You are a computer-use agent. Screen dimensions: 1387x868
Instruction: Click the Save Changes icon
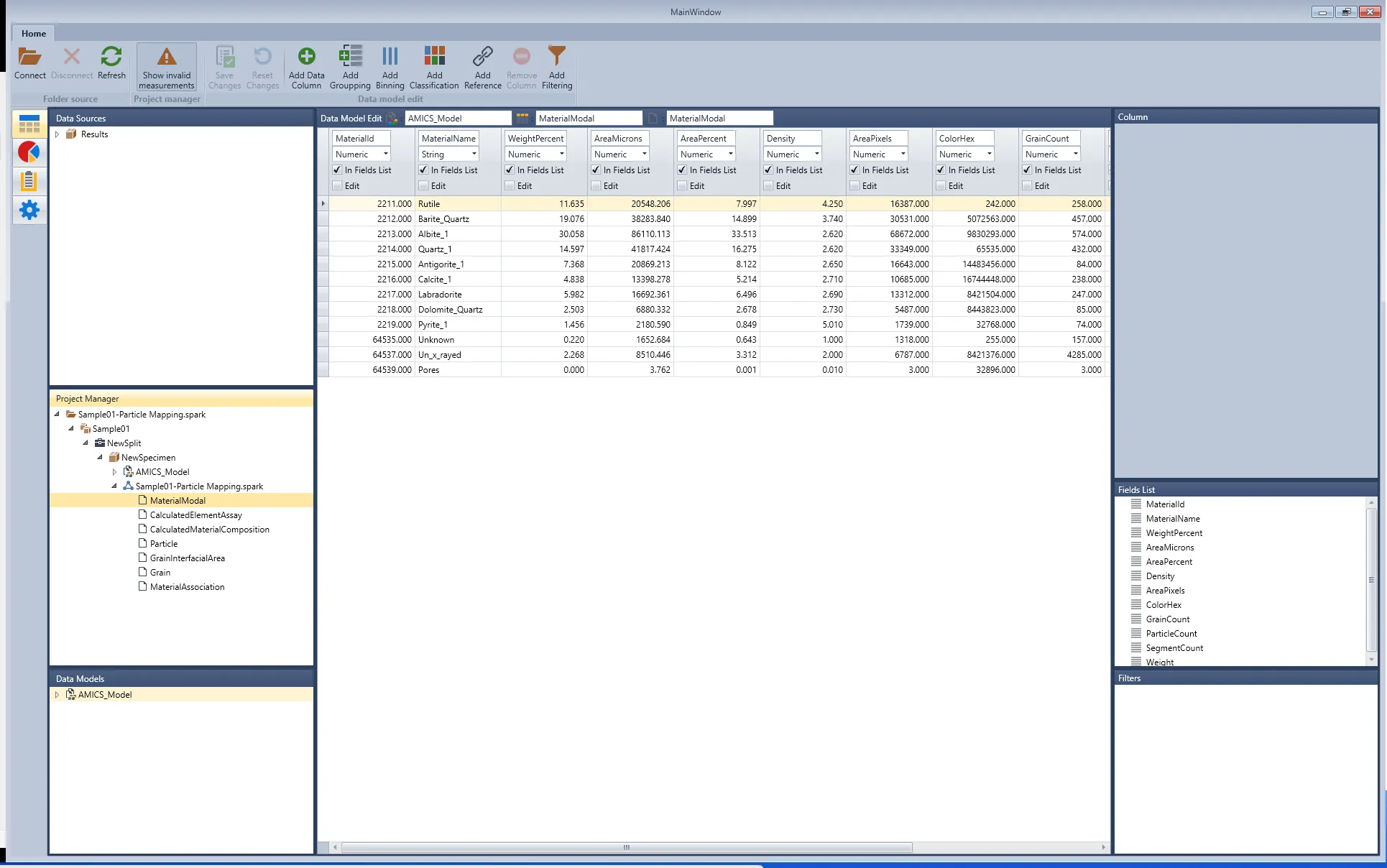point(225,57)
